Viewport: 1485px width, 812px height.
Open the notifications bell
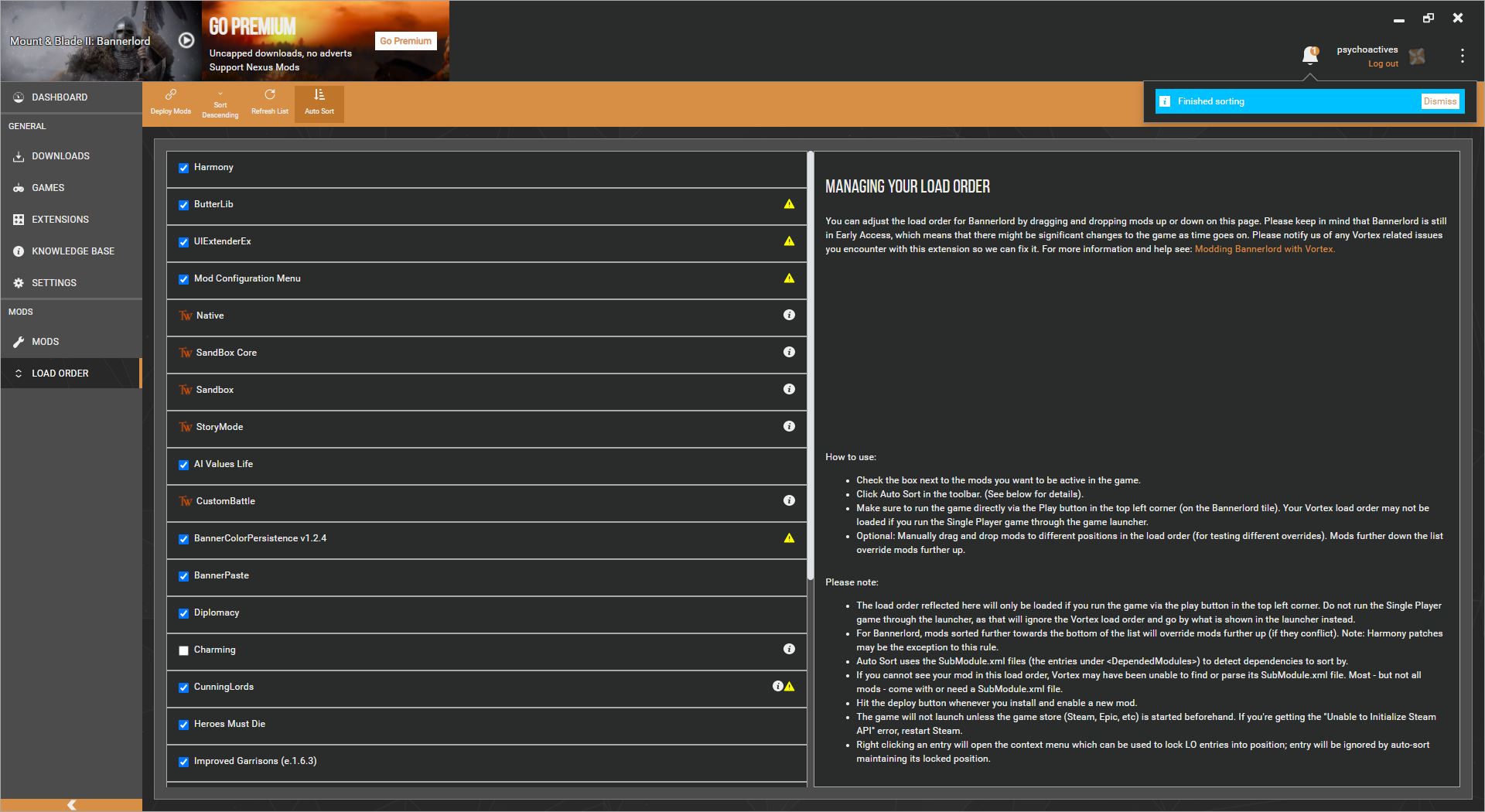pos(1310,56)
